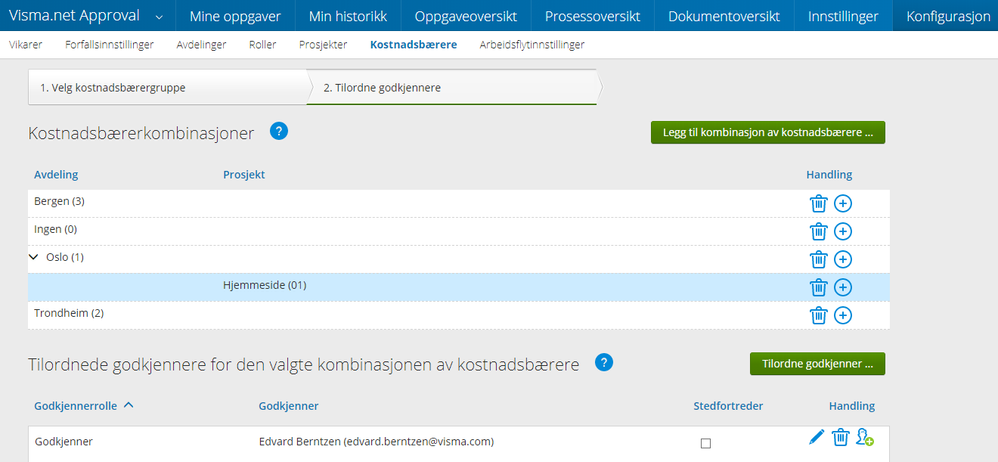The image size is (998, 462).
Task: Toggle Stedfortreder checkbox for Godkjenner
Action: coord(706,443)
